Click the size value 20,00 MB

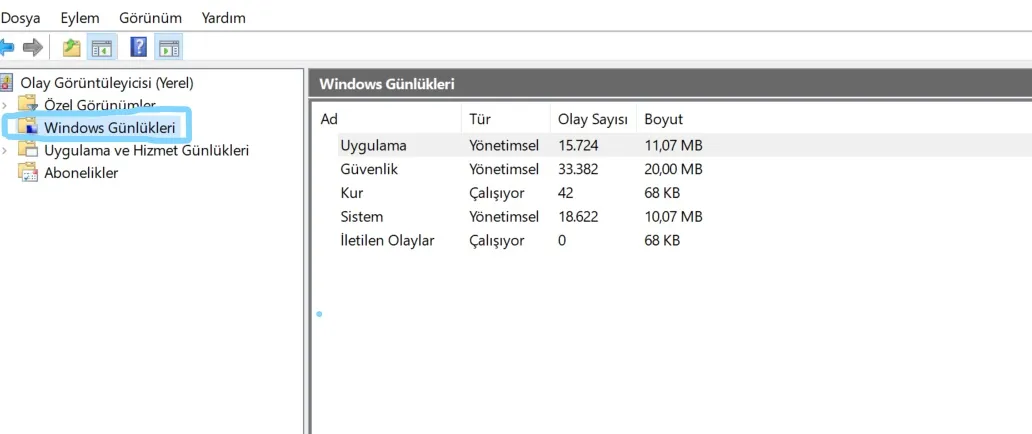[673, 169]
